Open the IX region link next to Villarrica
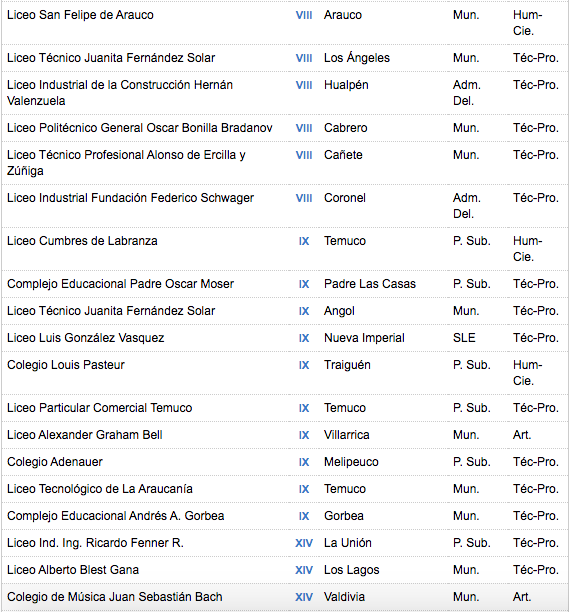 [x=304, y=435]
